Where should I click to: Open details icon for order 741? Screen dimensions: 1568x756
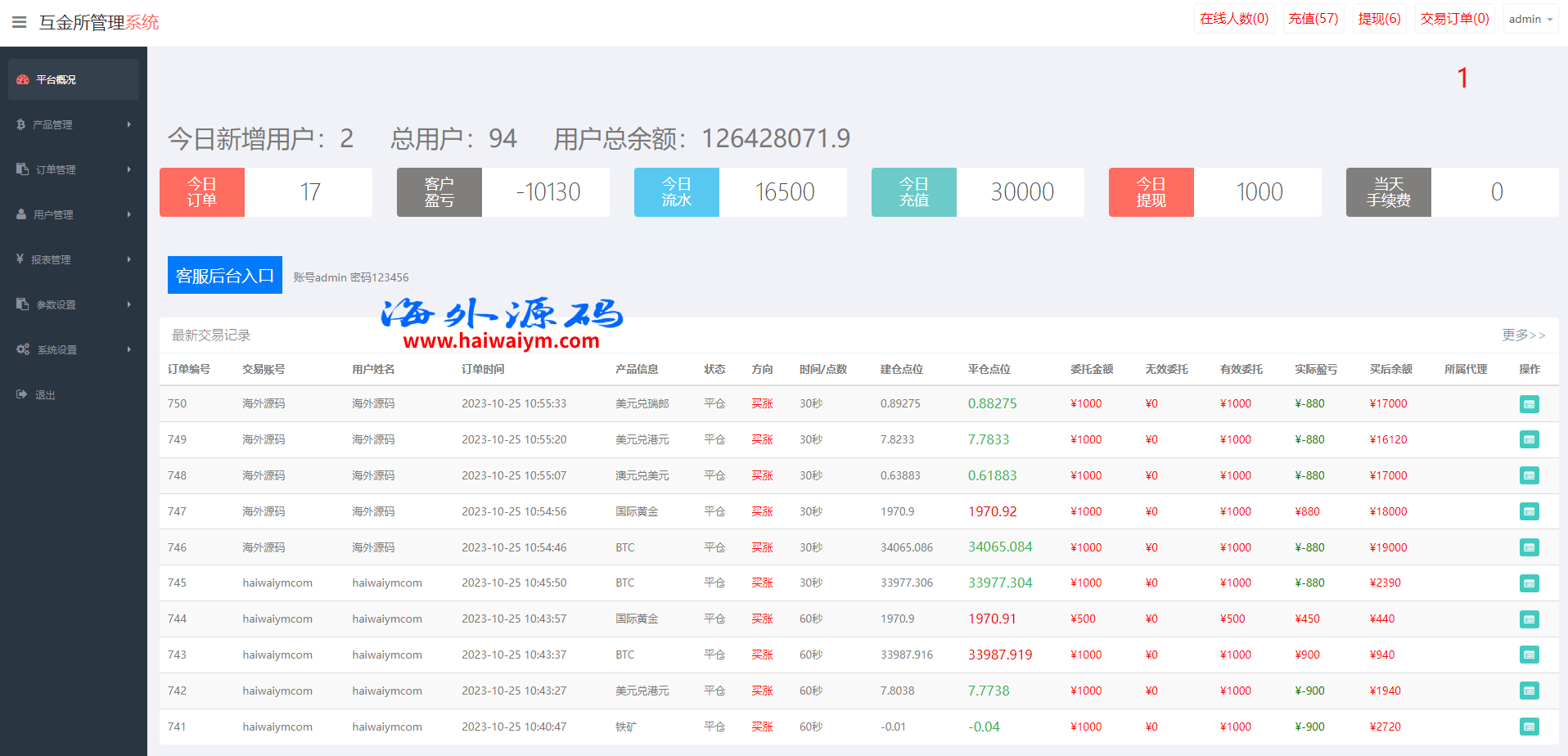click(1529, 727)
